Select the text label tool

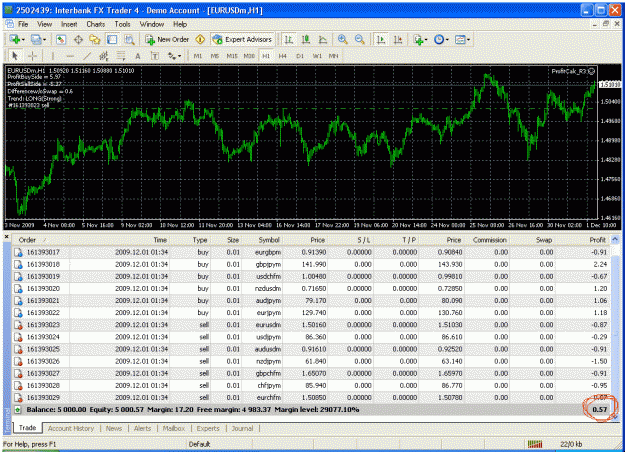[138, 56]
